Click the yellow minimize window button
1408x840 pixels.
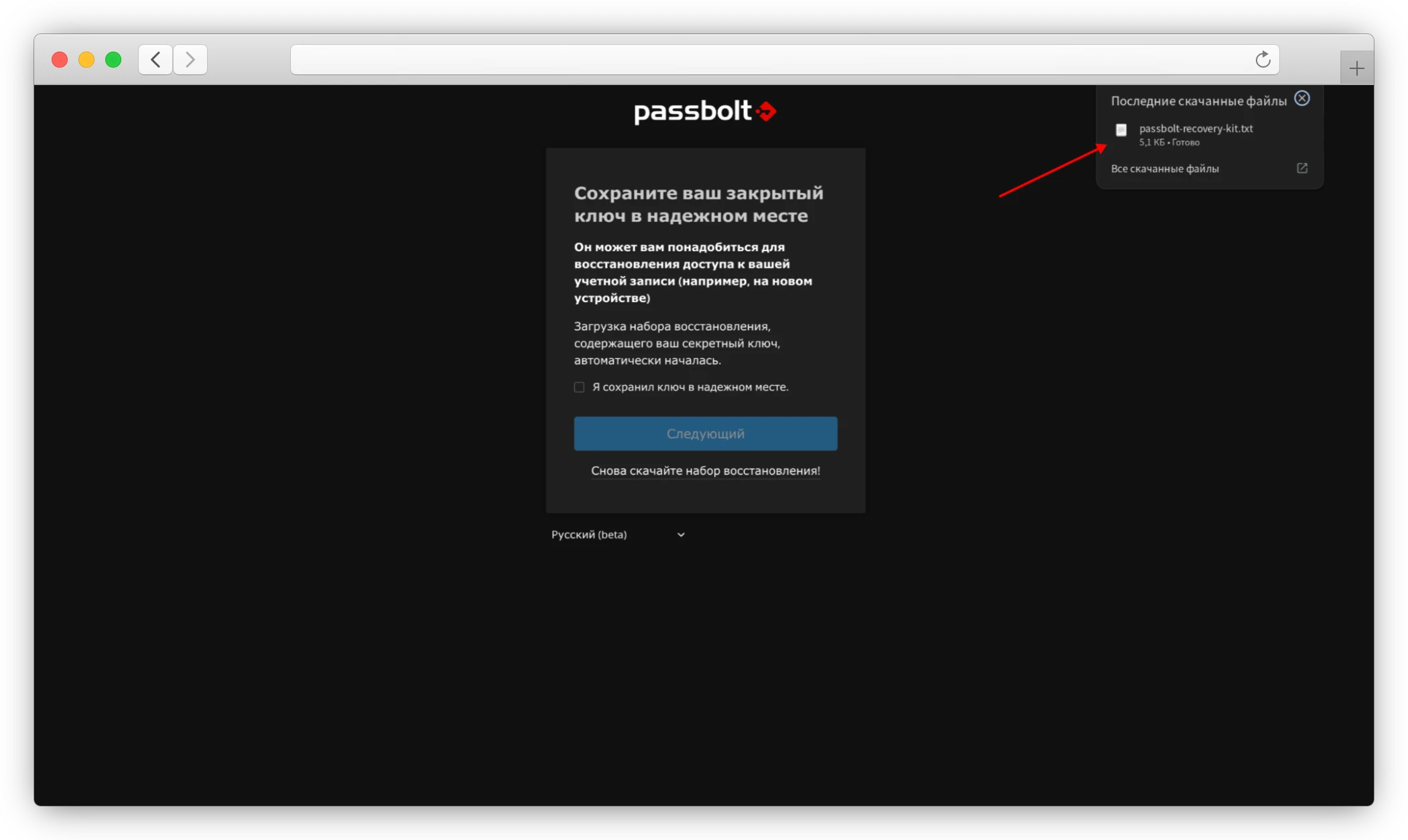[x=86, y=60]
